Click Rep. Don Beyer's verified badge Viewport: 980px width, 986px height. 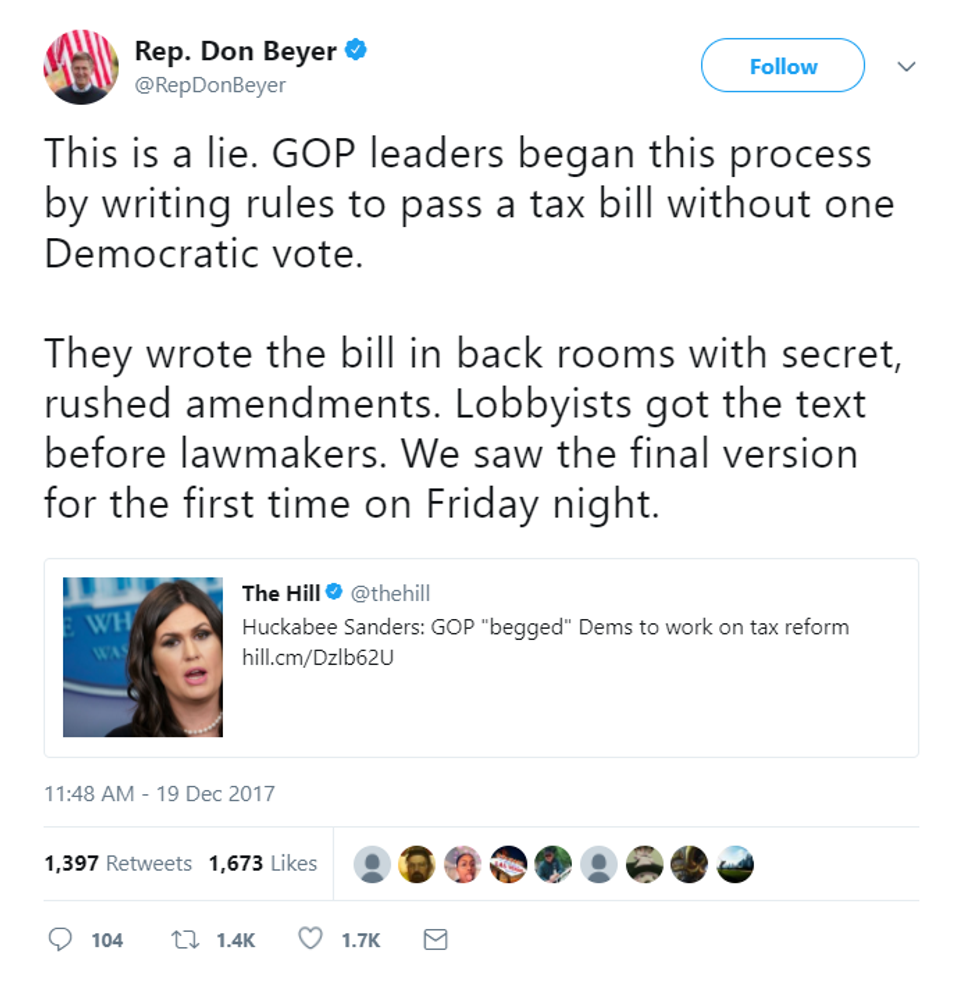coord(356,50)
